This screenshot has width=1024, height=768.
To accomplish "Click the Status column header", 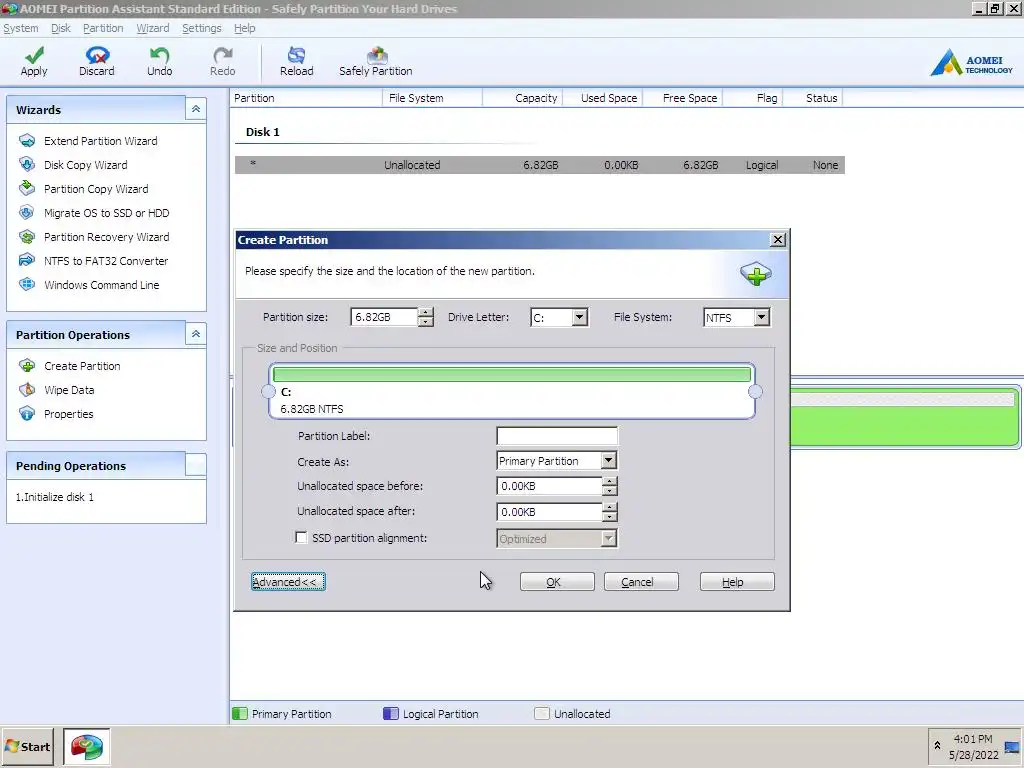I will pyautogui.click(x=821, y=98).
